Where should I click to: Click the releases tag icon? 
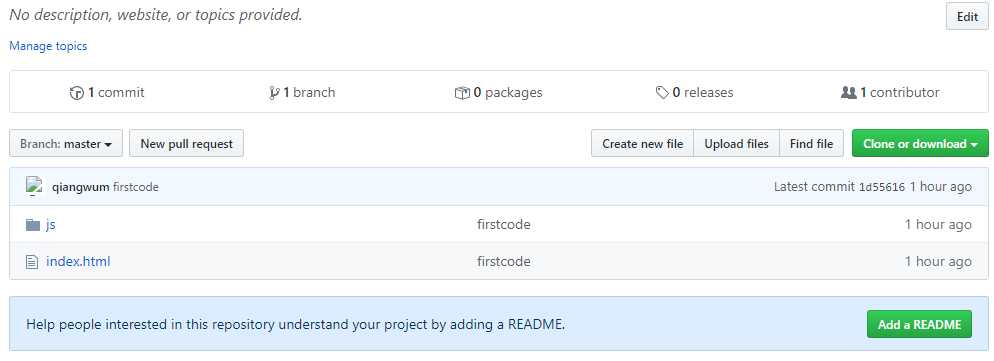coord(662,93)
